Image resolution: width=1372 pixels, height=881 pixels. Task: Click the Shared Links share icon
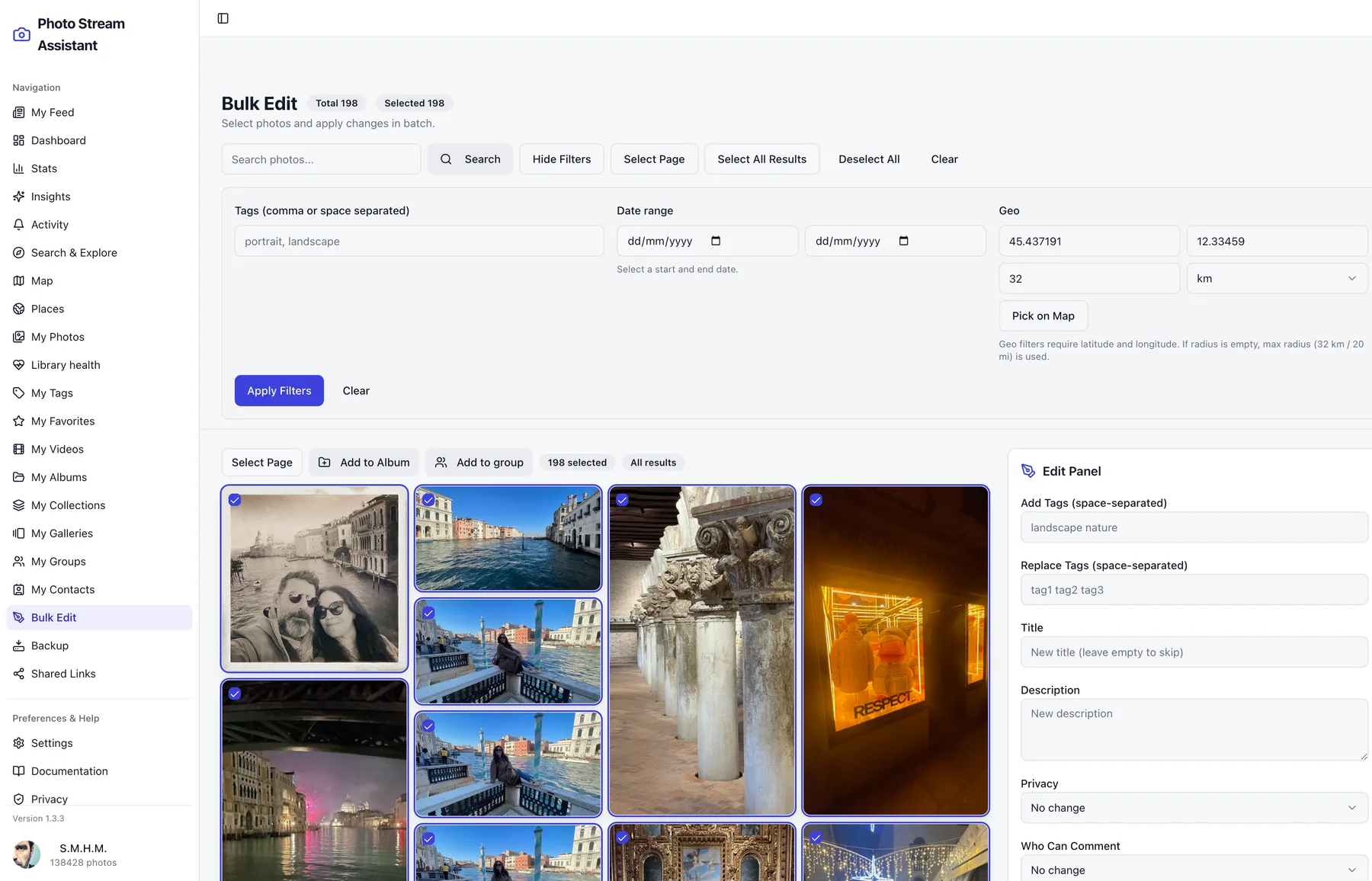tap(19, 674)
